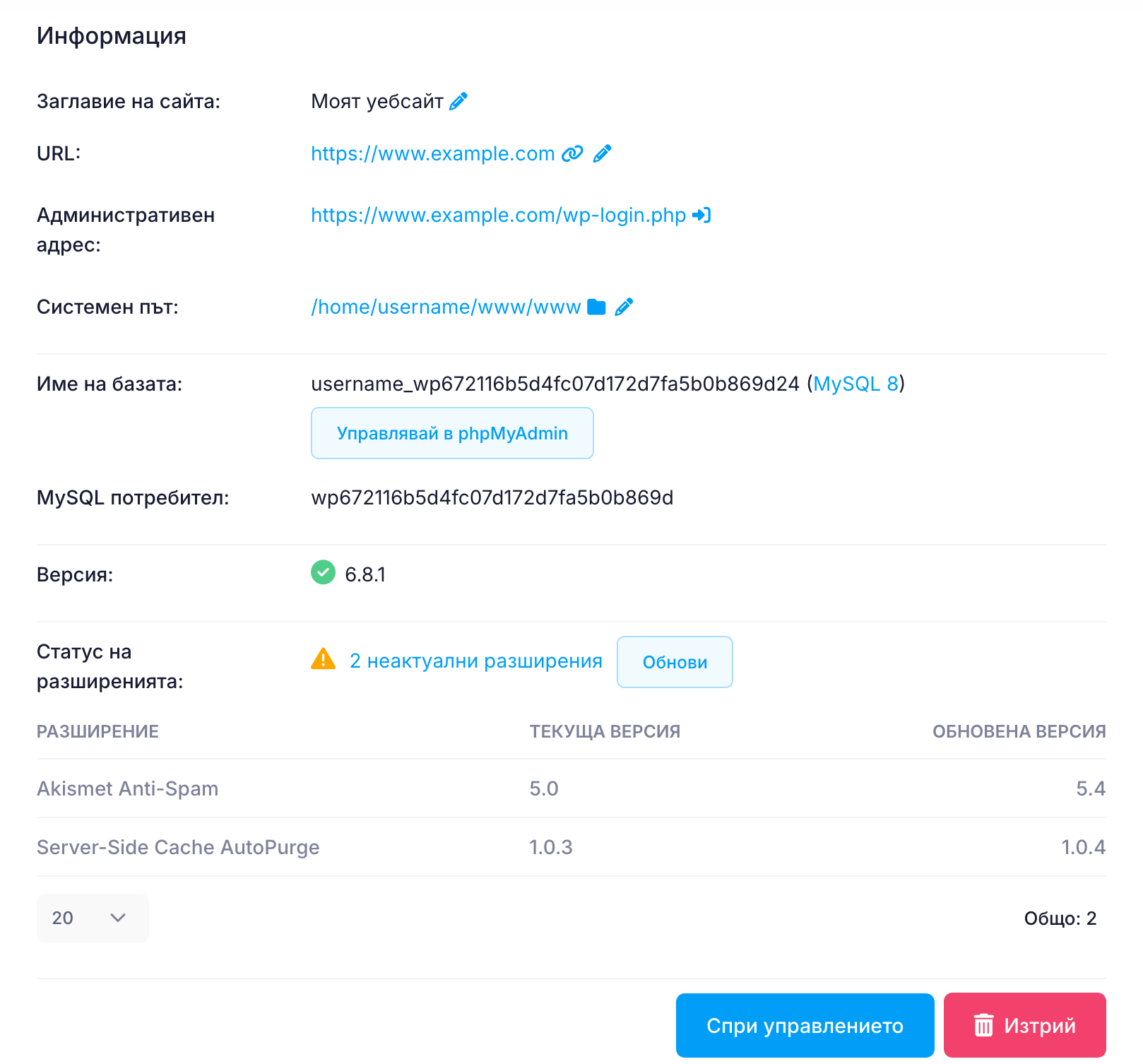1143x1064 pixels.
Task: Select the Akismet Anti-Spam row name
Action: click(x=128, y=788)
